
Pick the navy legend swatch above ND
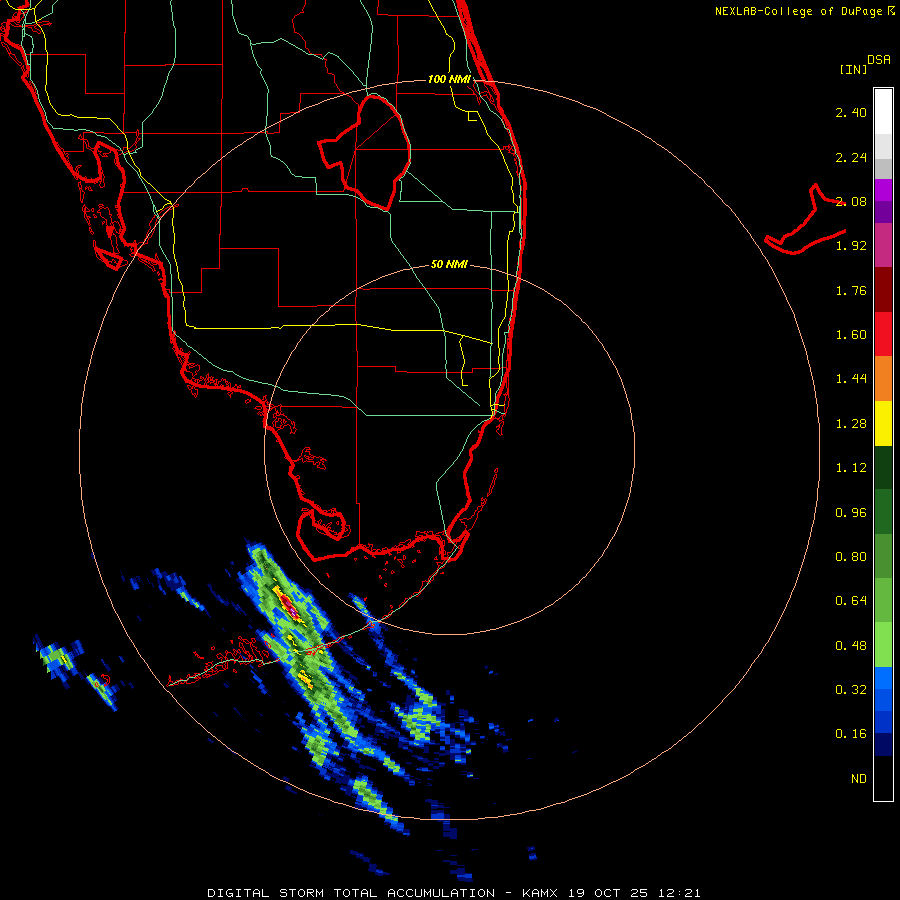pyautogui.click(x=883, y=745)
